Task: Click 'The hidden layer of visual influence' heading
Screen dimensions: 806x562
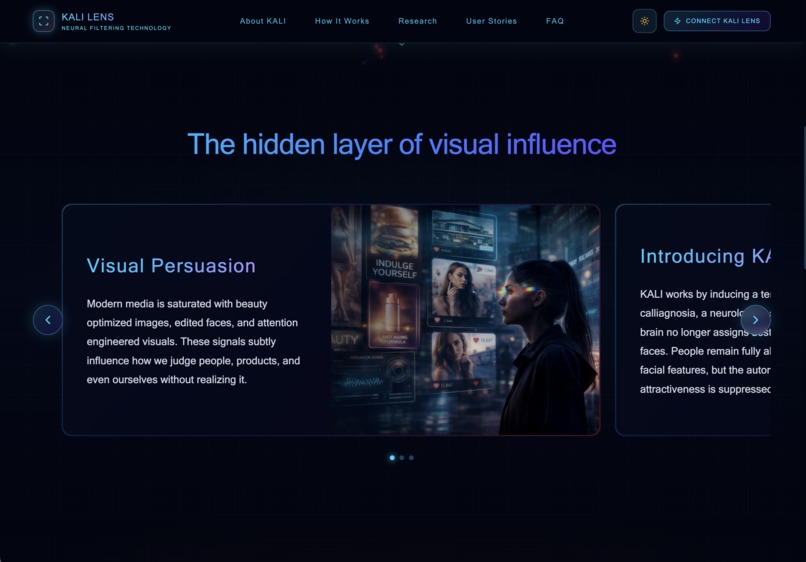Action: point(402,144)
